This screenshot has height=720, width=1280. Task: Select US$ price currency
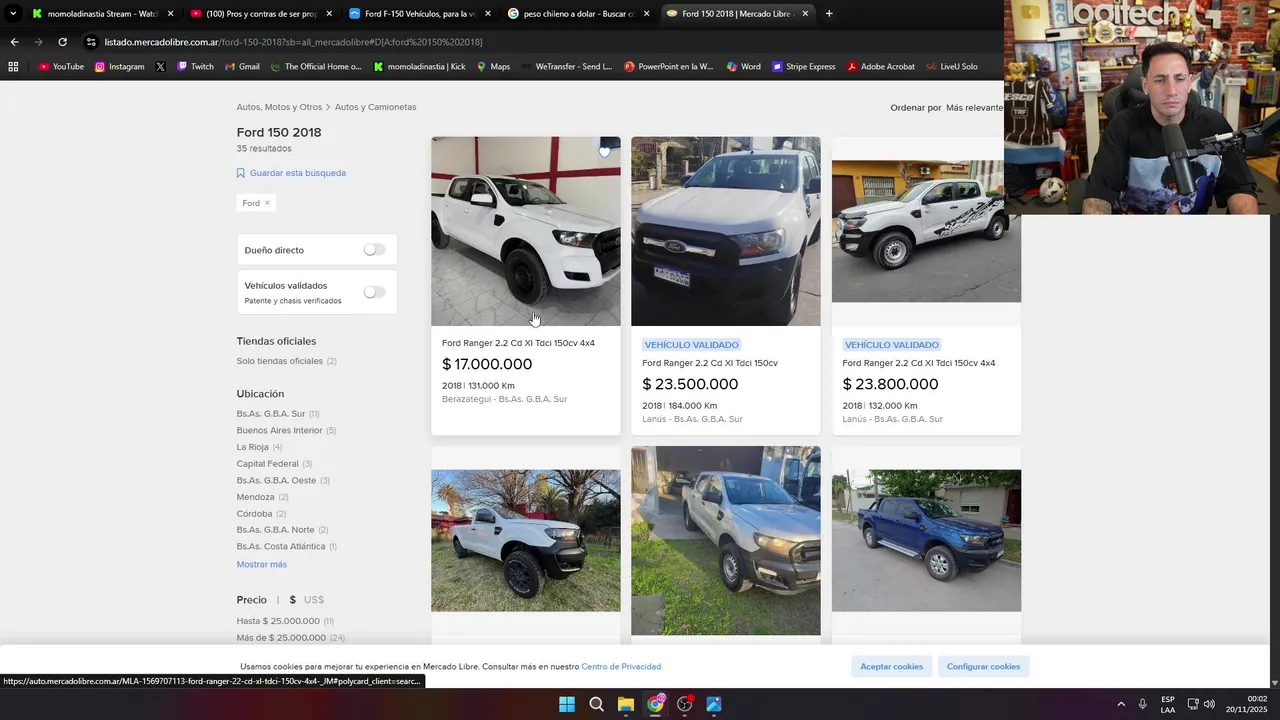pyautogui.click(x=314, y=600)
